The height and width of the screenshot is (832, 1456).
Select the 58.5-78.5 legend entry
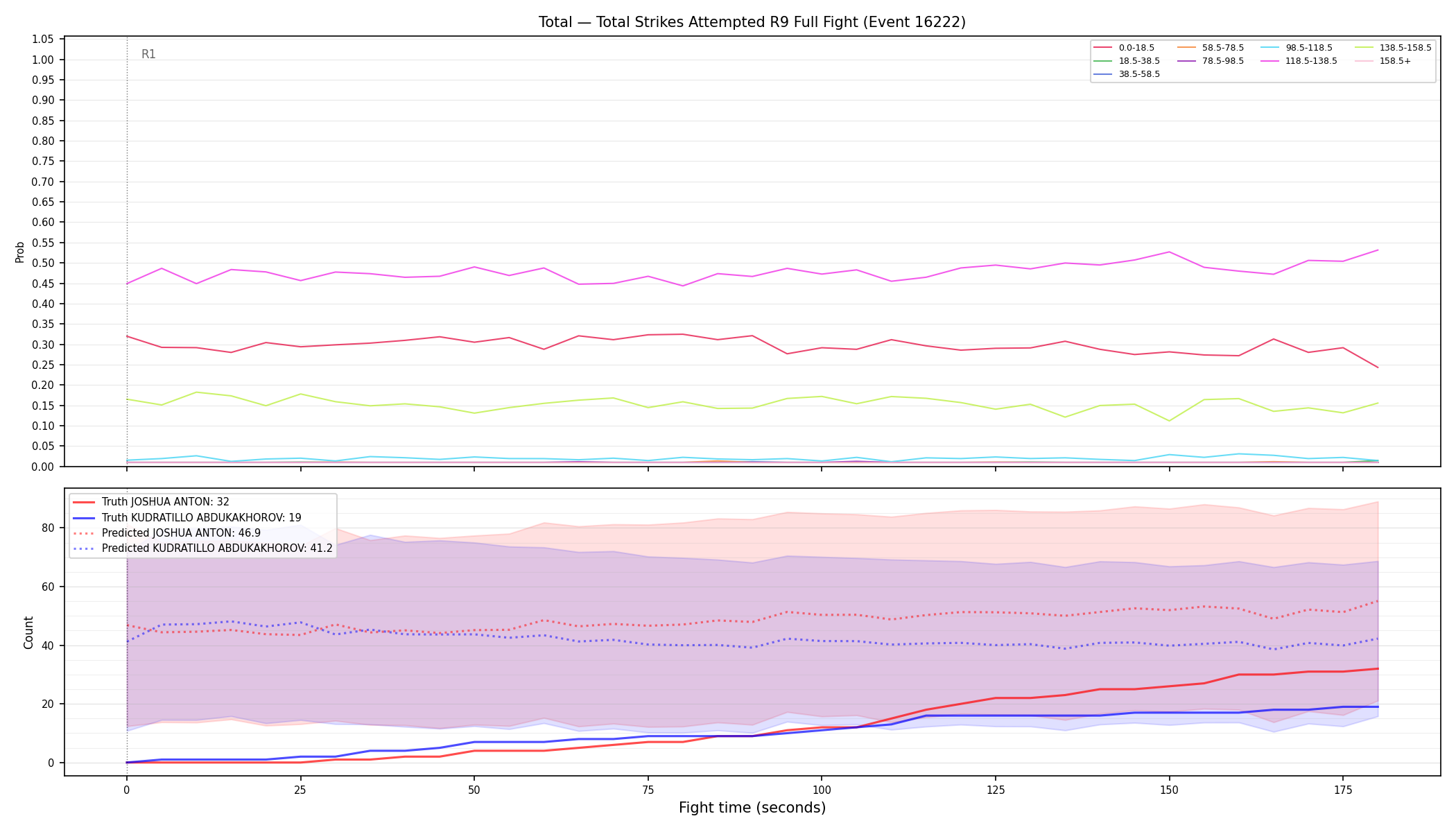pos(1211,48)
